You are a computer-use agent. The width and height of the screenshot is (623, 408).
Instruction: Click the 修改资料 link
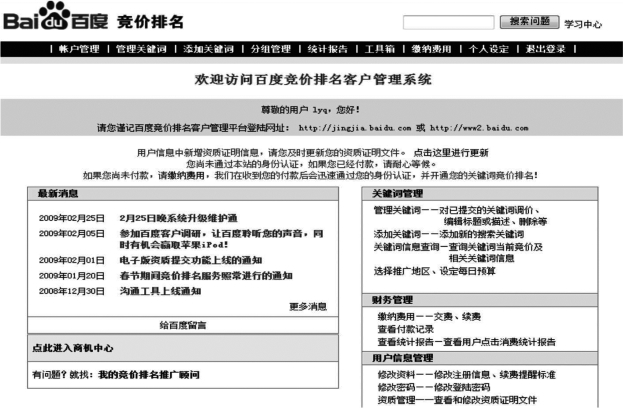(396, 375)
